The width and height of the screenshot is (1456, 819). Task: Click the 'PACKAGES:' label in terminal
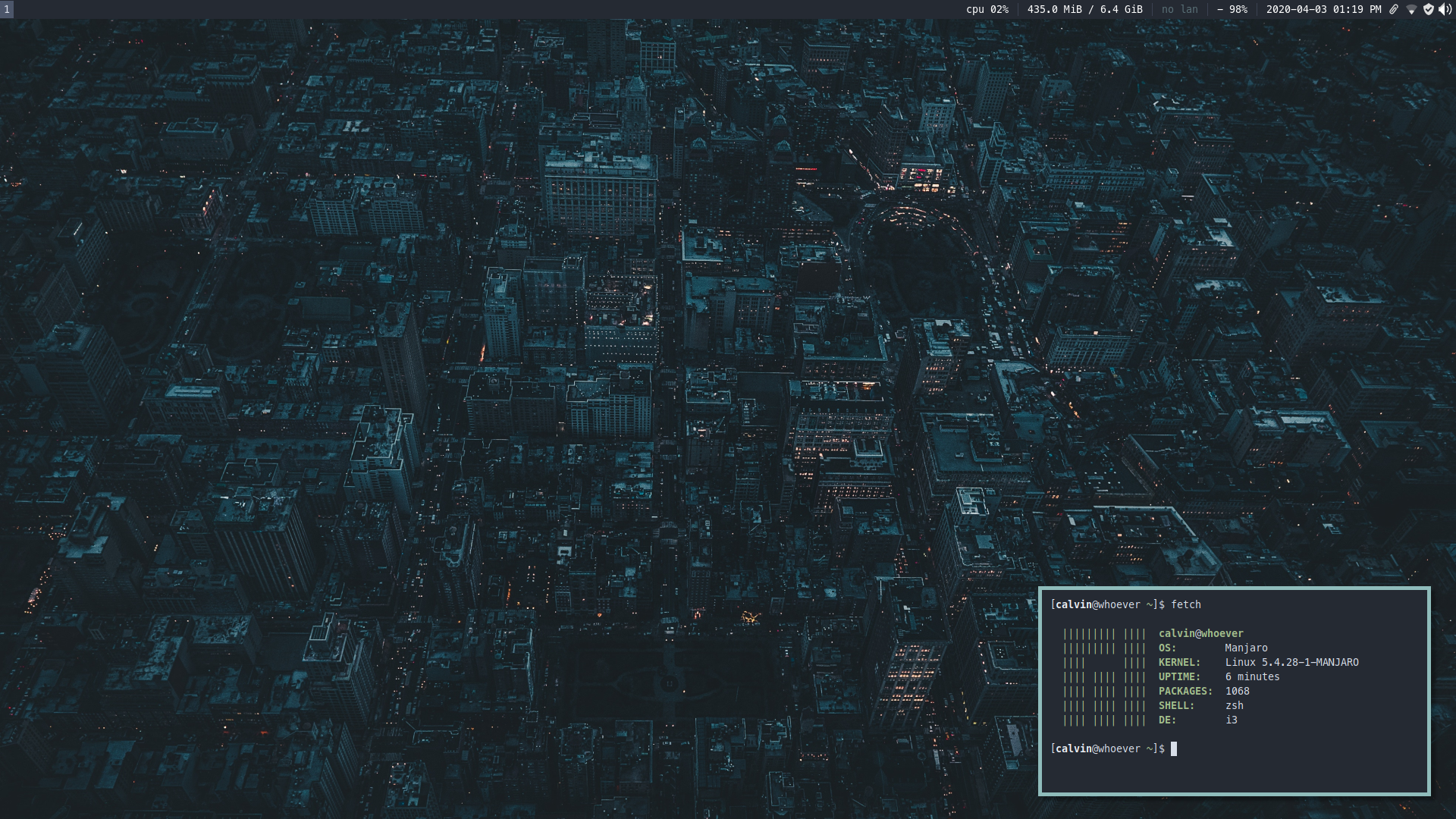click(x=1185, y=691)
